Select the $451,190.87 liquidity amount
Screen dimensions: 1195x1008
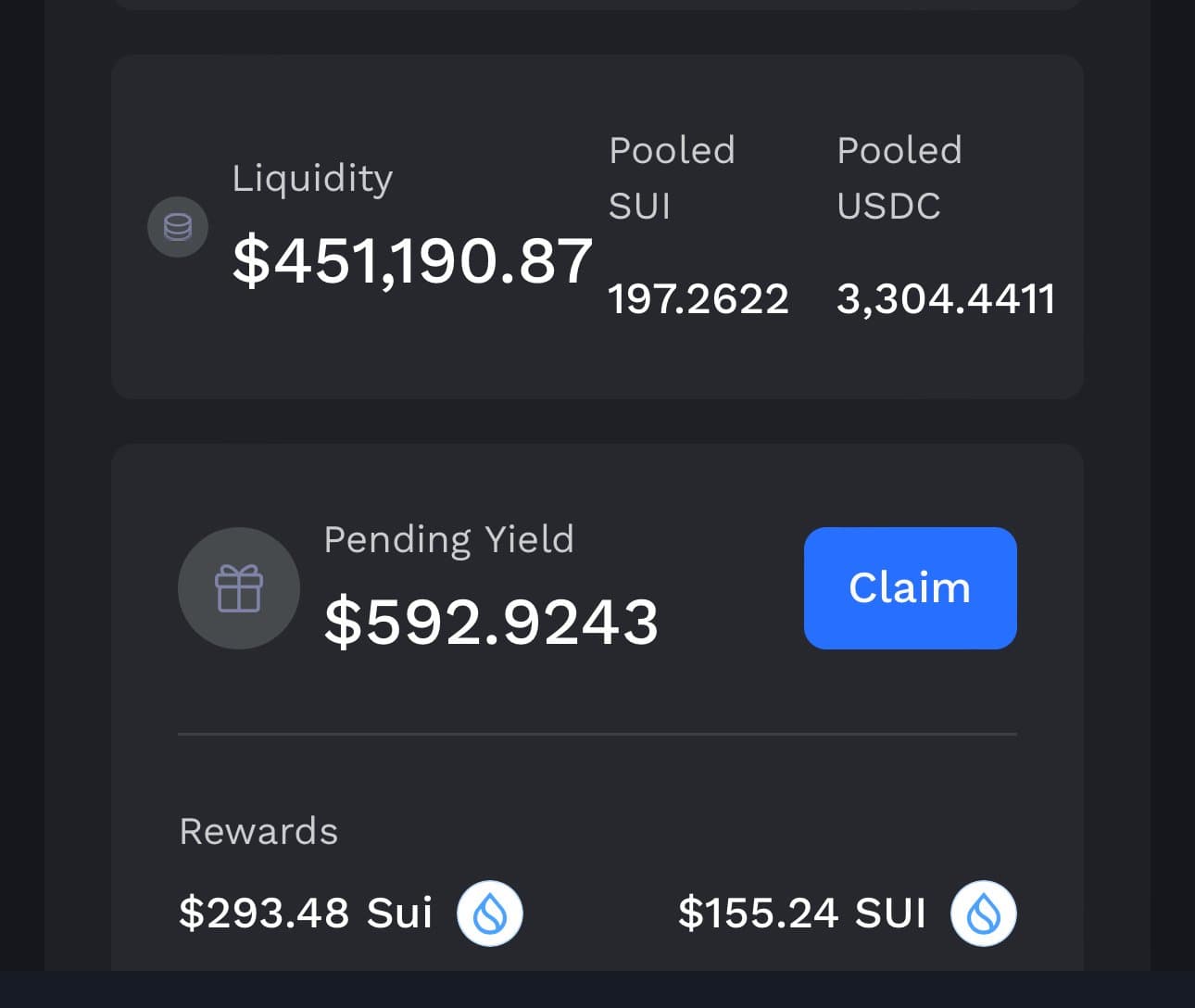(x=412, y=261)
